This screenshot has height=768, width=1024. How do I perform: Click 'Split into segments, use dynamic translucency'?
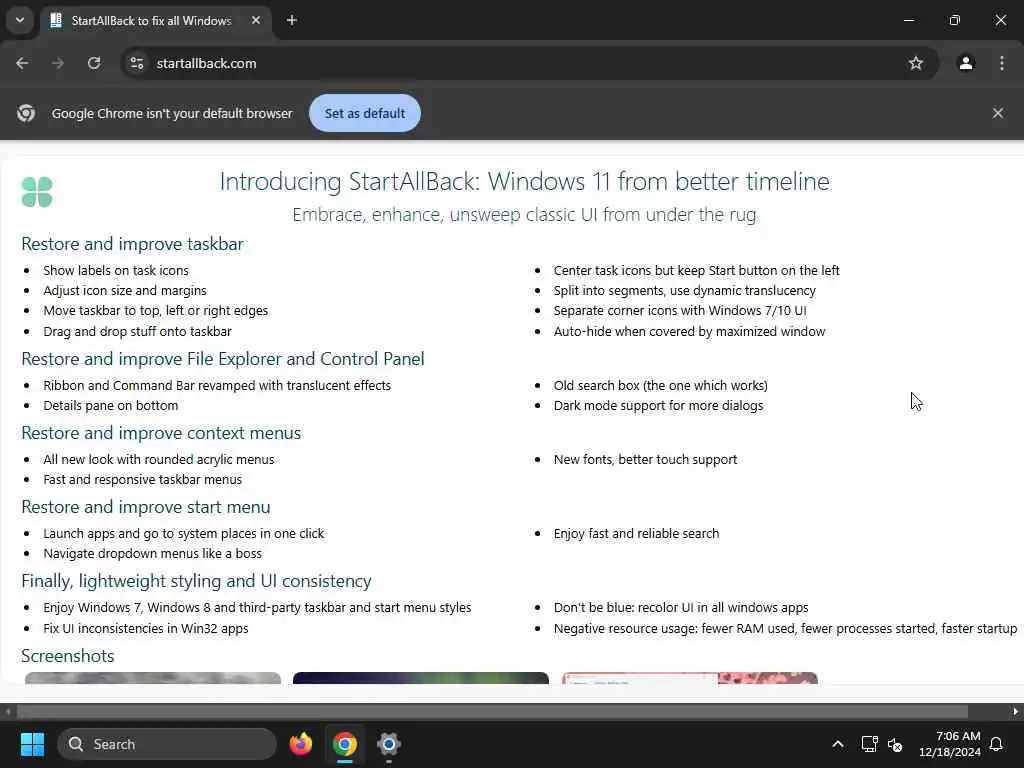(x=684, y=291)
